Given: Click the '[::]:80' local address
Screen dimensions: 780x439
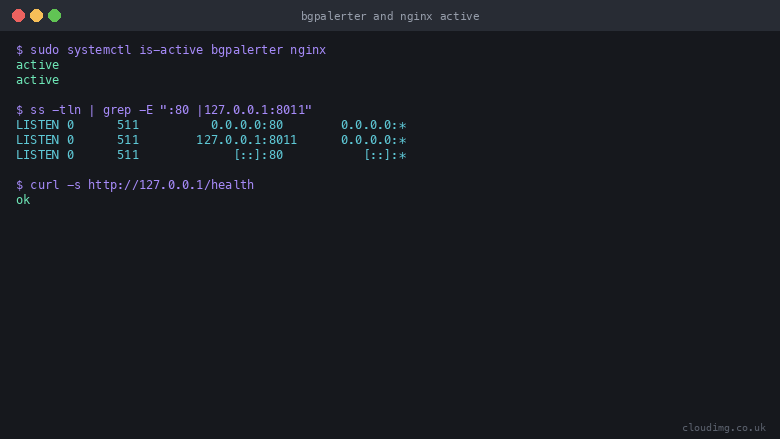Looking at the screenshot, I should tap(259, 155).
